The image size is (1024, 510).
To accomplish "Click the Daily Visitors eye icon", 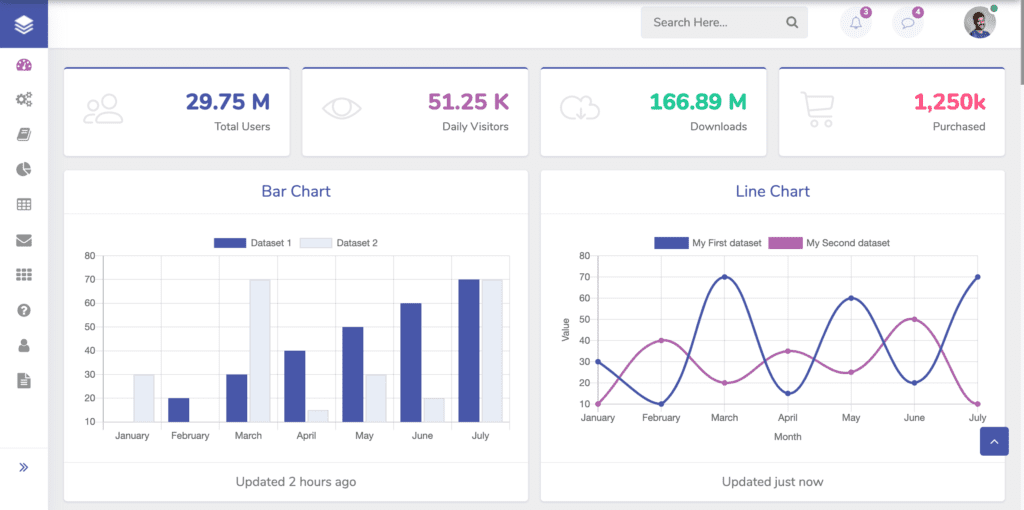I will point(342,108).
